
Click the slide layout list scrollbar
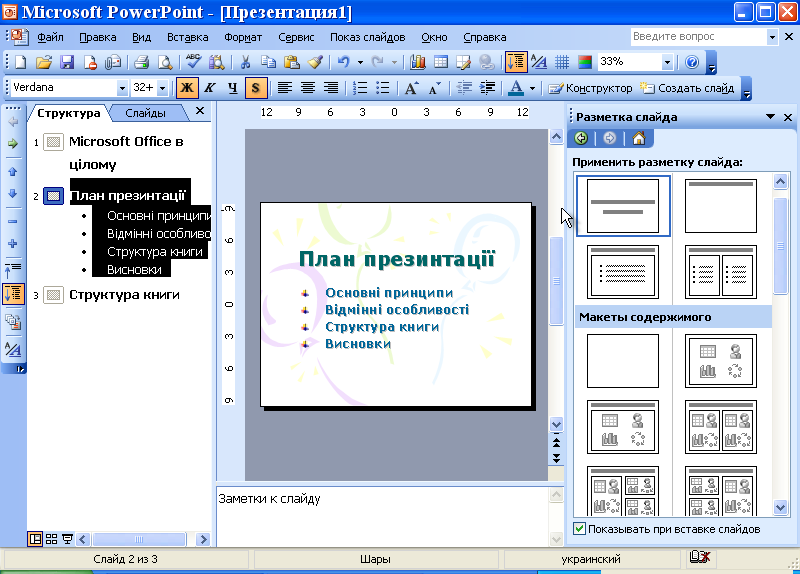point(781,246)
